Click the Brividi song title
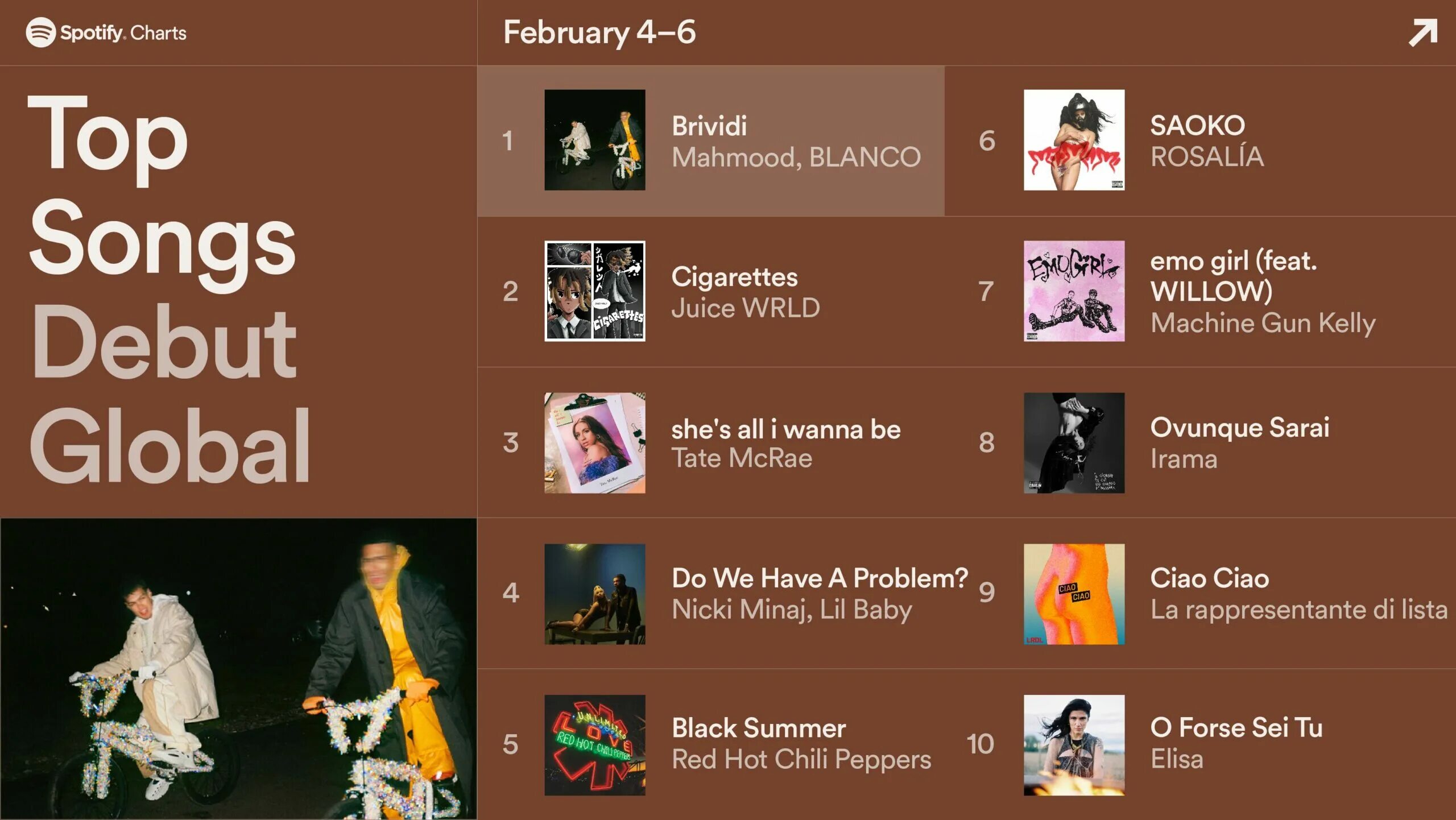The image size is (1456, 820). click(709, 126)
